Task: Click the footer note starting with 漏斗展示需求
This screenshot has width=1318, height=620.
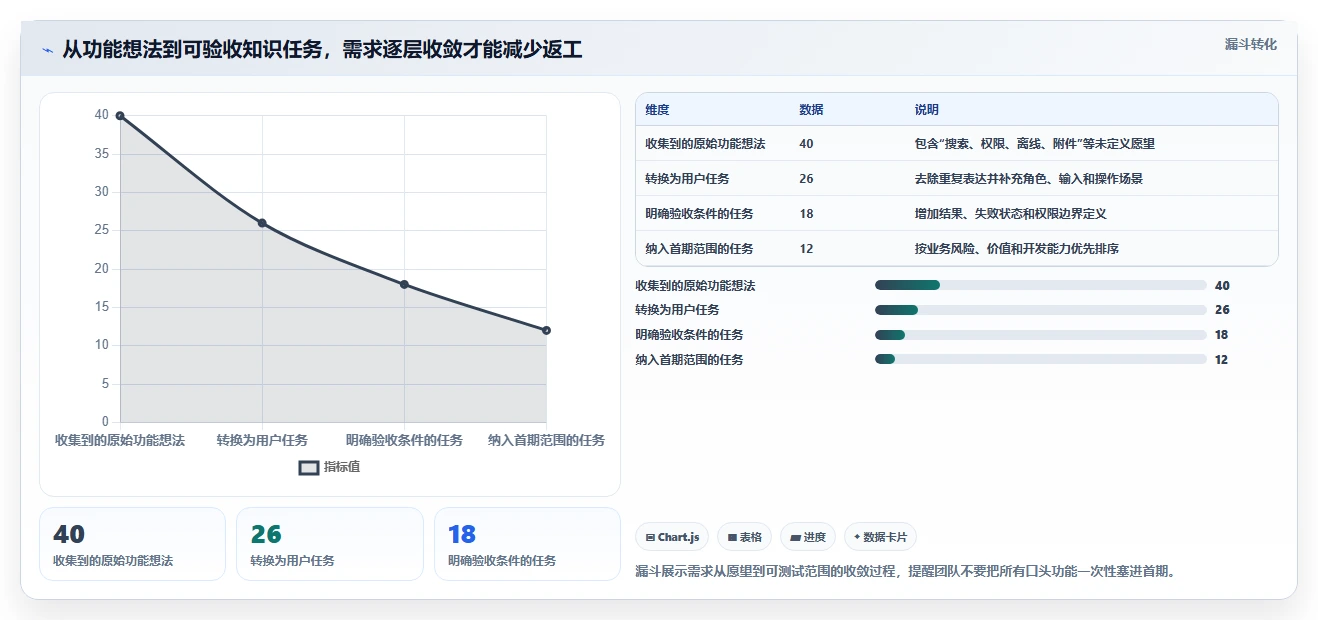Action: point(907,572)
